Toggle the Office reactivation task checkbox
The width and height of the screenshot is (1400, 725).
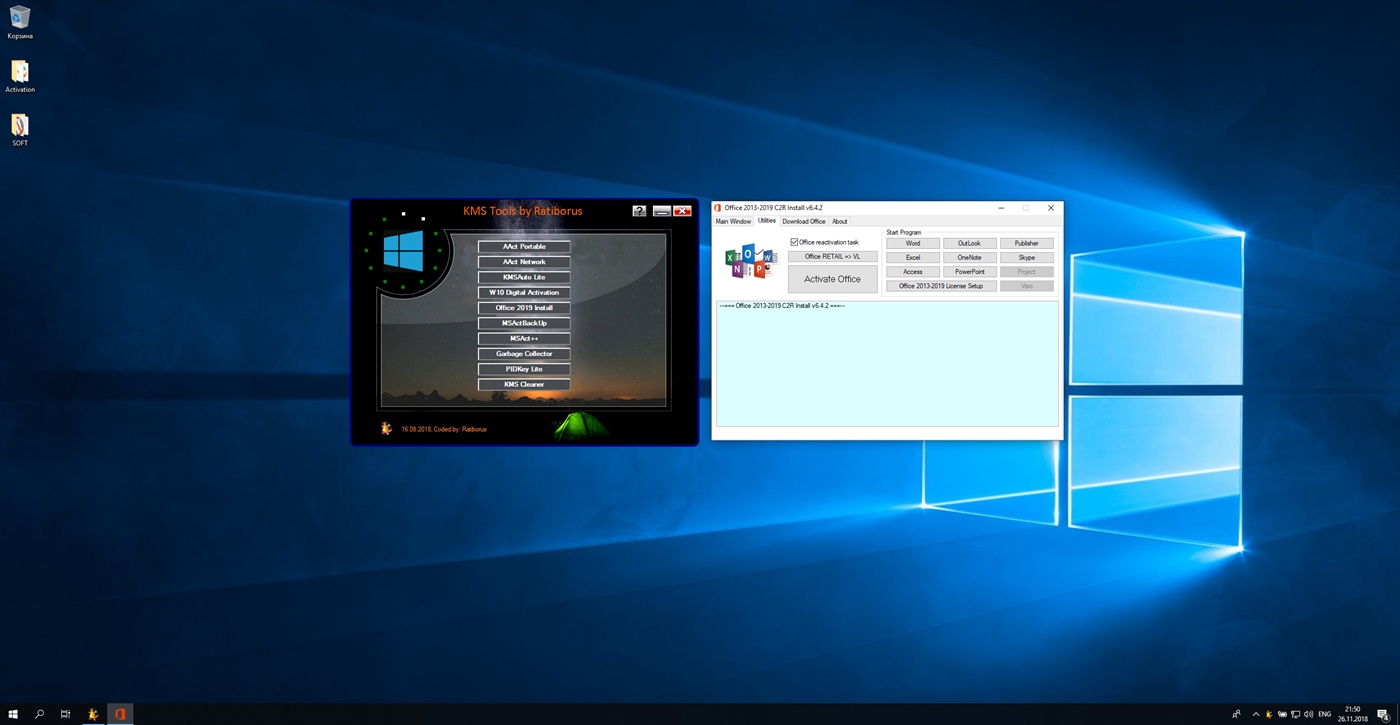(794, 242)
